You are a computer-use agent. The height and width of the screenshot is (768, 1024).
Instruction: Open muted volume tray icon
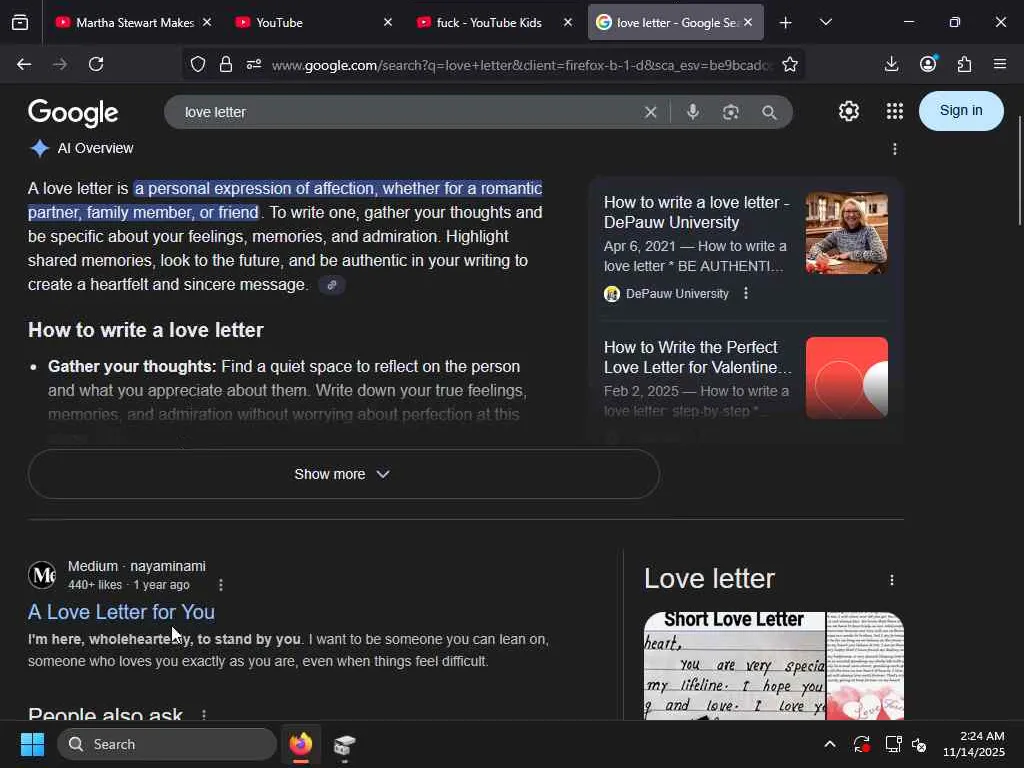point(918,744)
